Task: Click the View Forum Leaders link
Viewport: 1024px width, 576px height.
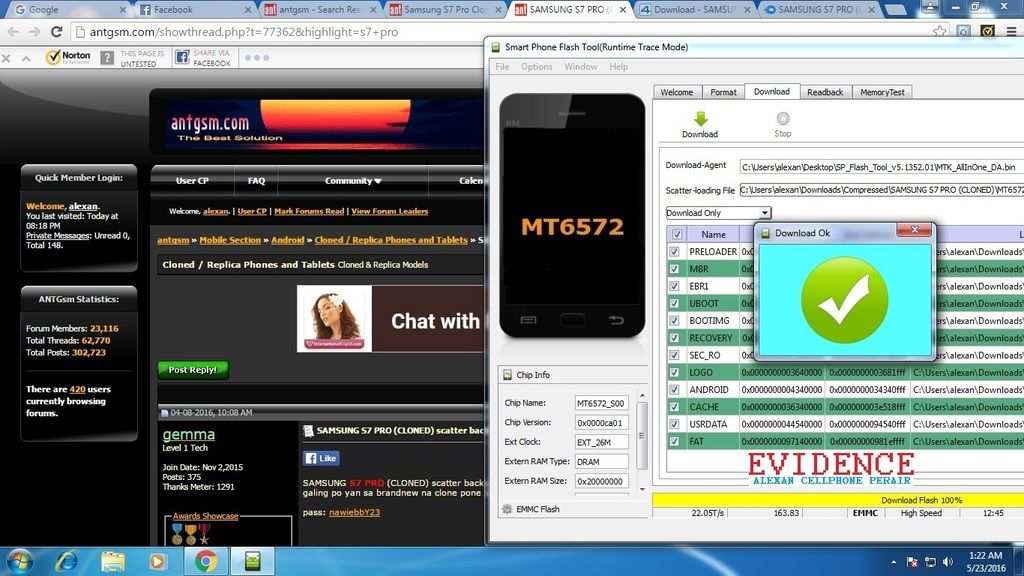Action: (390, 211)
